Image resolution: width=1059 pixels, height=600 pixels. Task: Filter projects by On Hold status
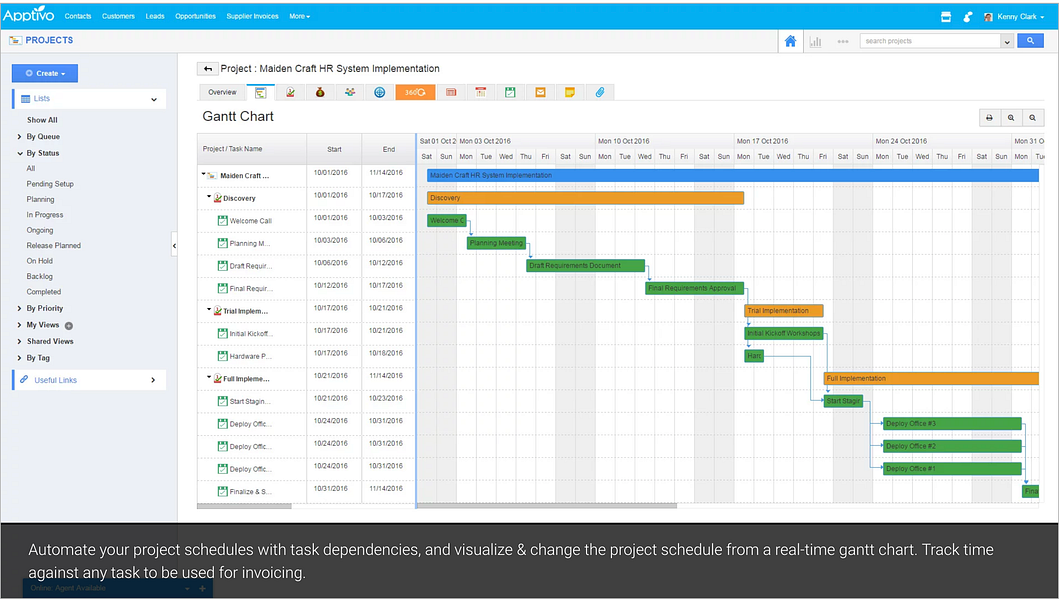(x=39, y=261)
